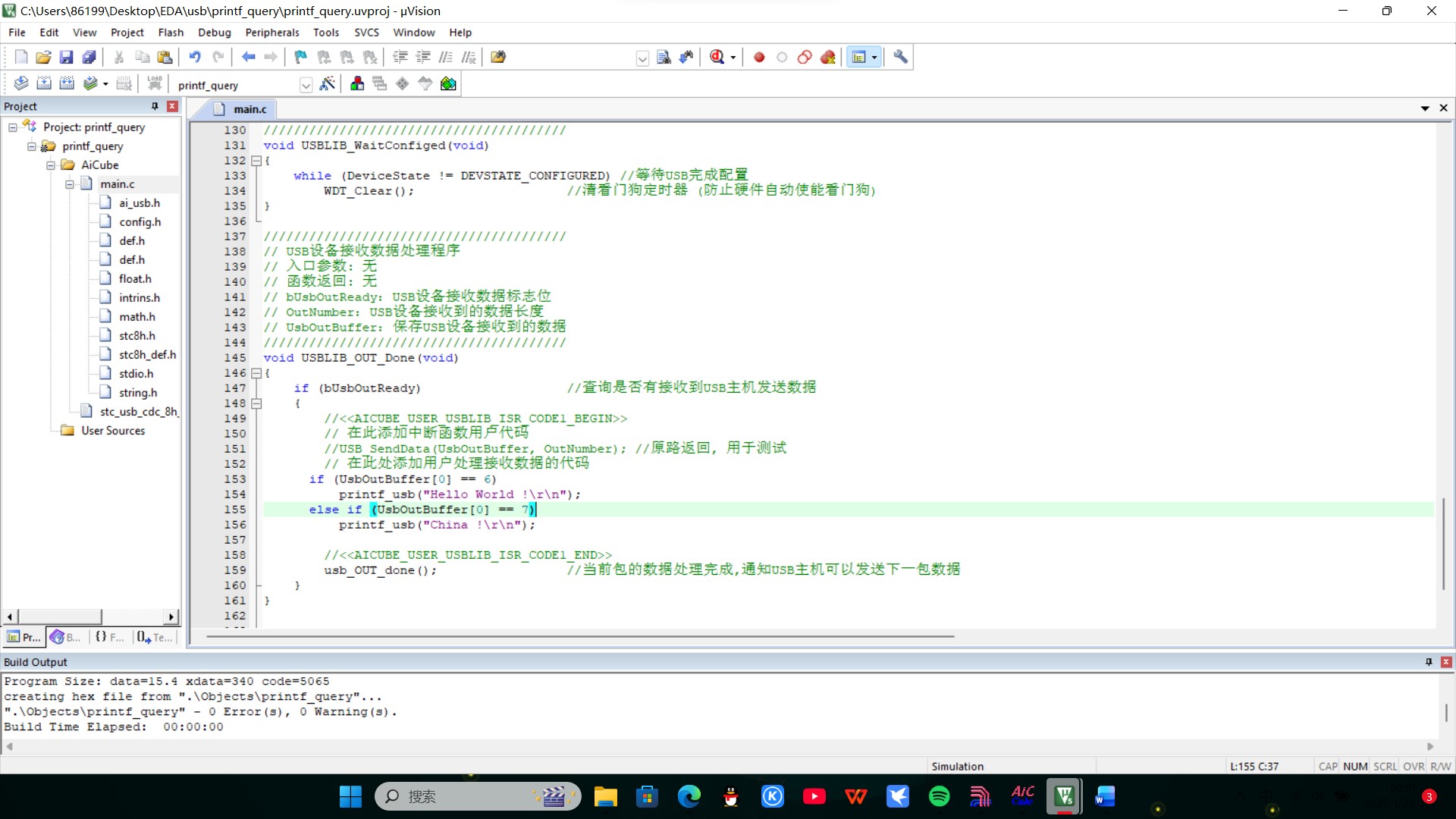Viewport: 1456px width, 819px height.
Task: Start the debug session with the magnifier icon
Action: [717, 57]
